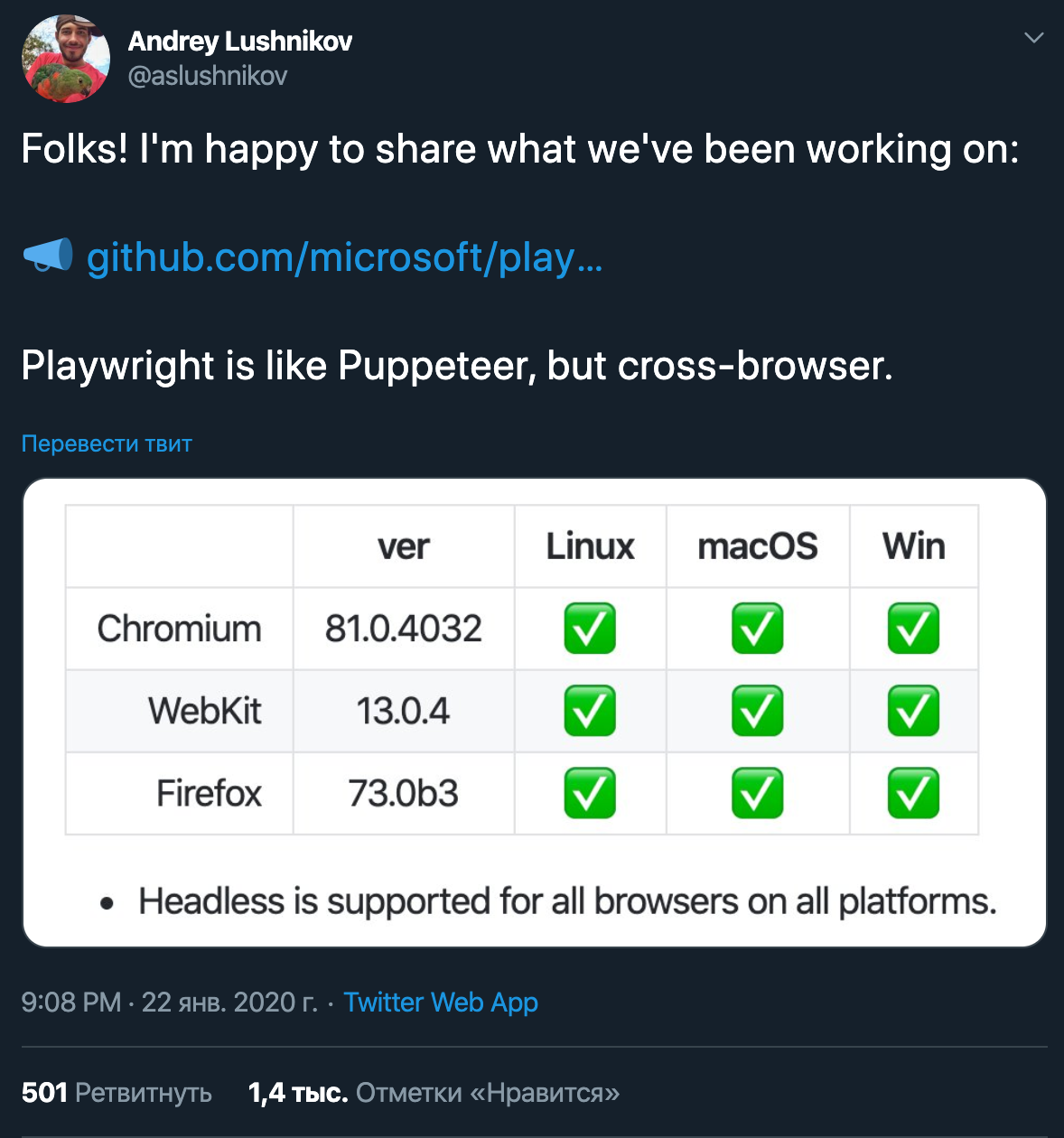Click the green checkmark for Chromium on Linux
This screenshot has height=1138, width=1064.
590,629
